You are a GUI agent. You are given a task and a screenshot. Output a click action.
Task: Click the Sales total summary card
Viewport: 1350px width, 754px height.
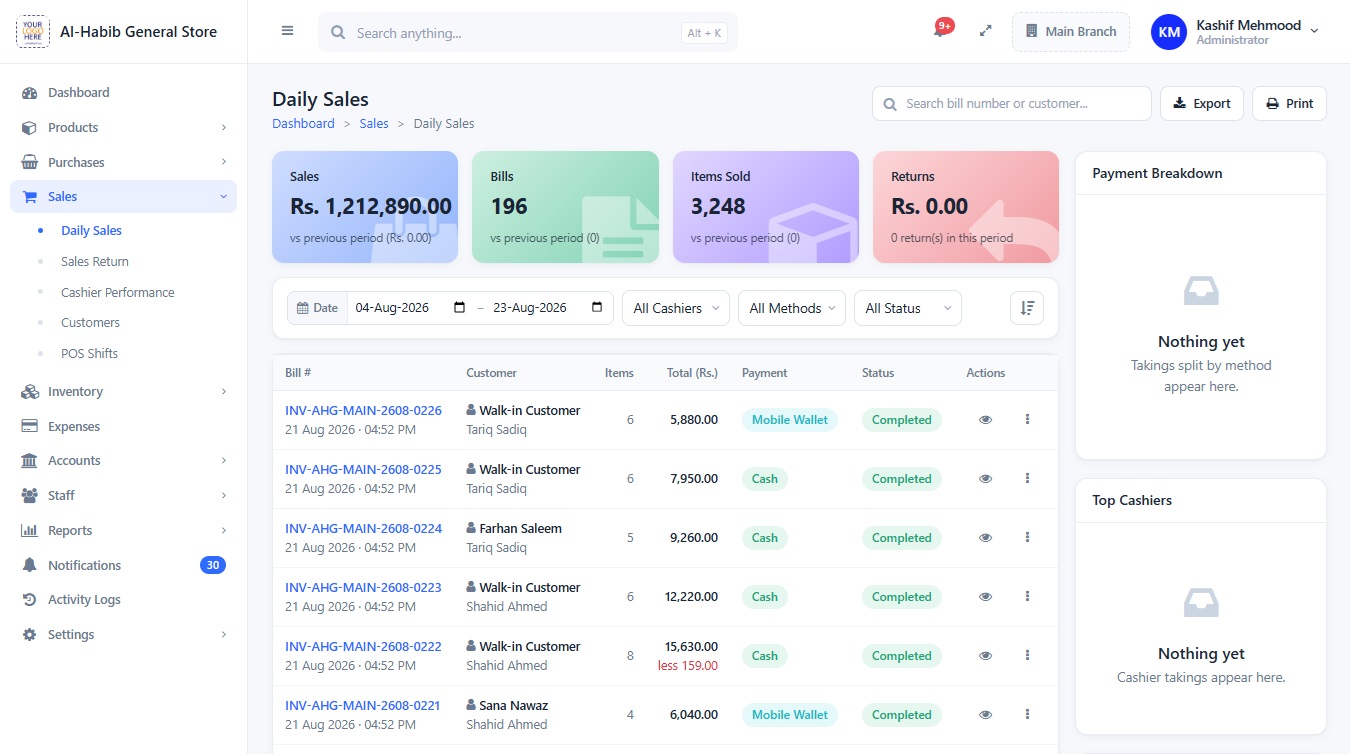(365, 207)
